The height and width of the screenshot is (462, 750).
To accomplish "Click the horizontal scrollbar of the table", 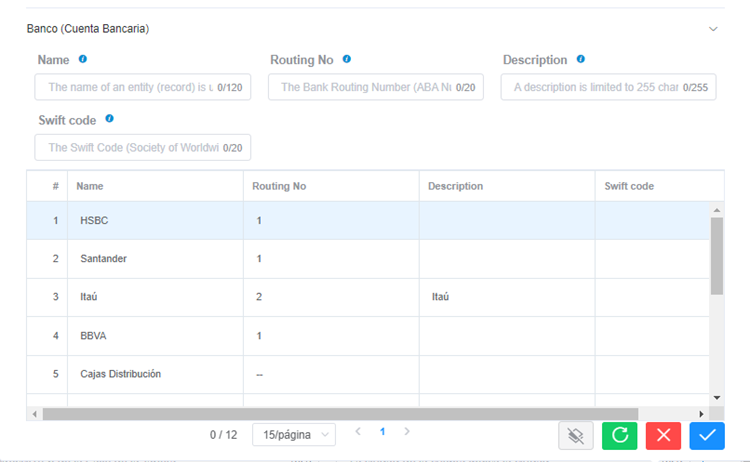I will click(x=340, y=414).
